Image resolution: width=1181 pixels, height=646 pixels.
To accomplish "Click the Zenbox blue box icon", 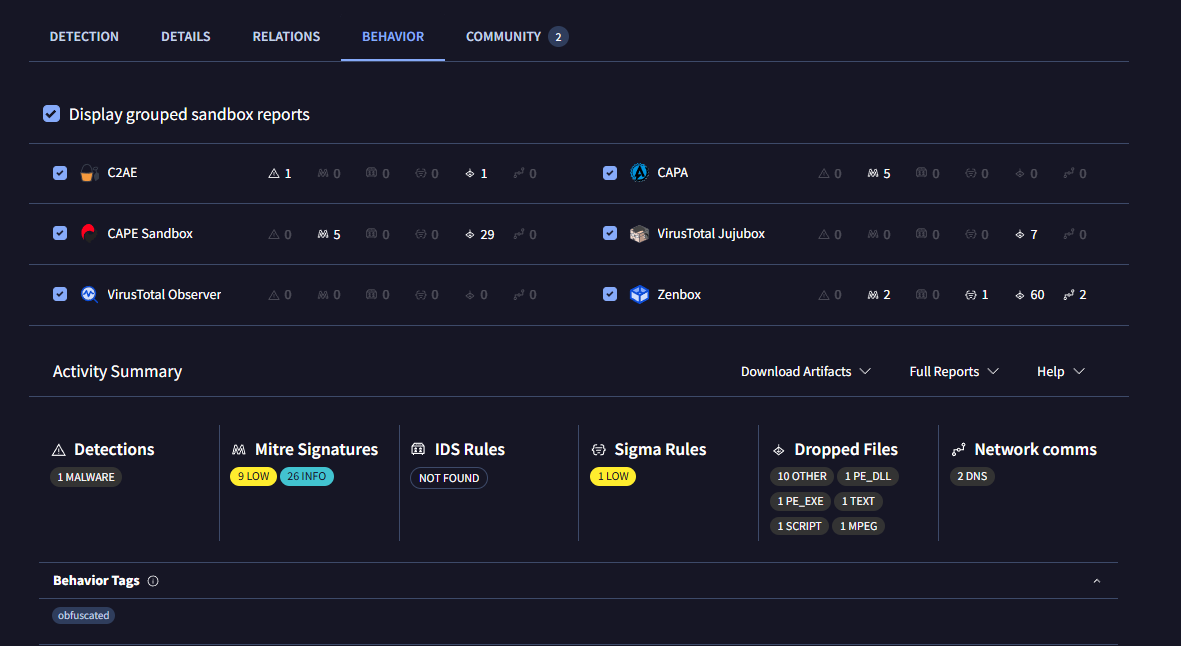I will click(x=639, y=294).
